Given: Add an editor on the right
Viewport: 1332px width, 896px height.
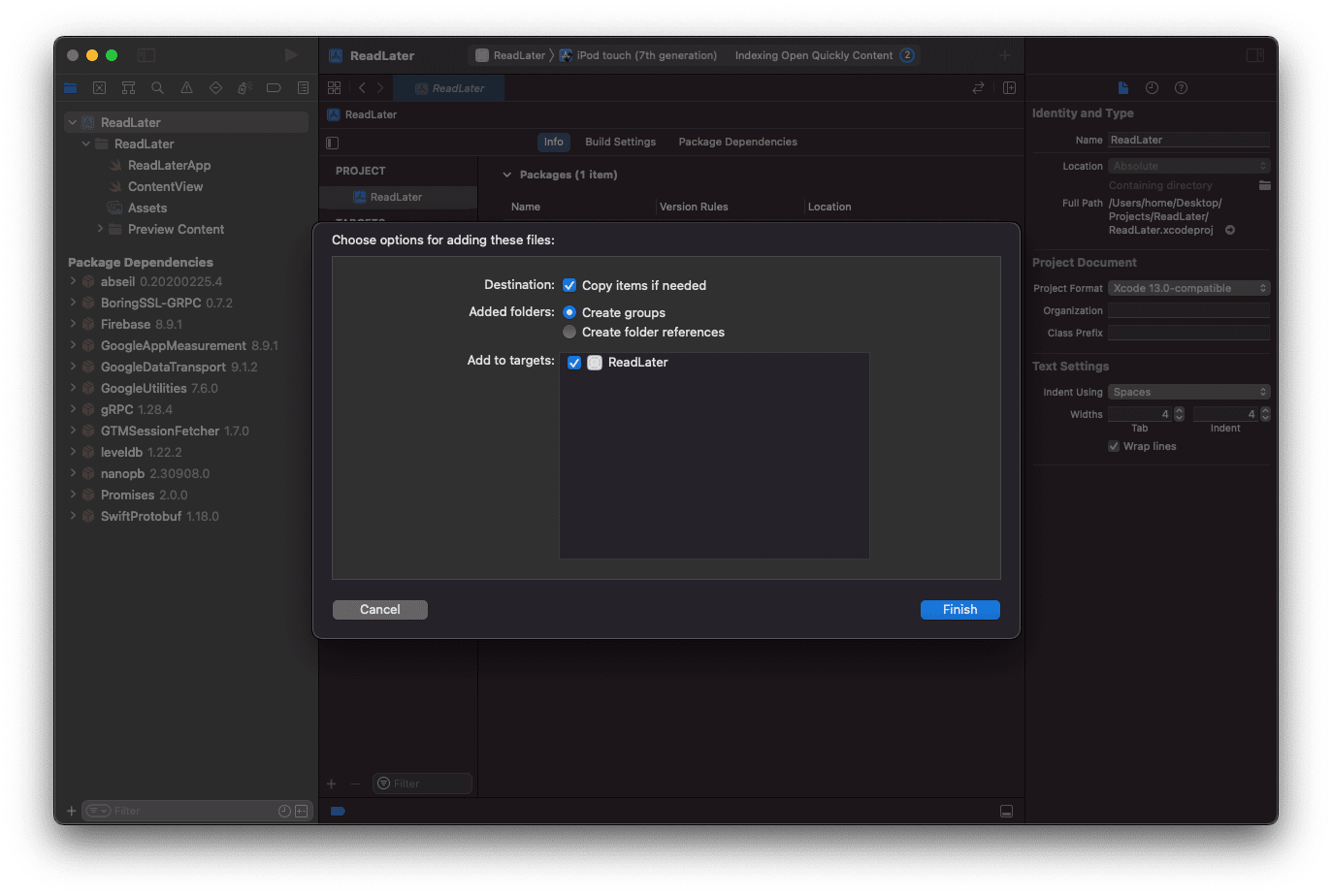Looking at the screenshot, I should [x=1009, y=88].
